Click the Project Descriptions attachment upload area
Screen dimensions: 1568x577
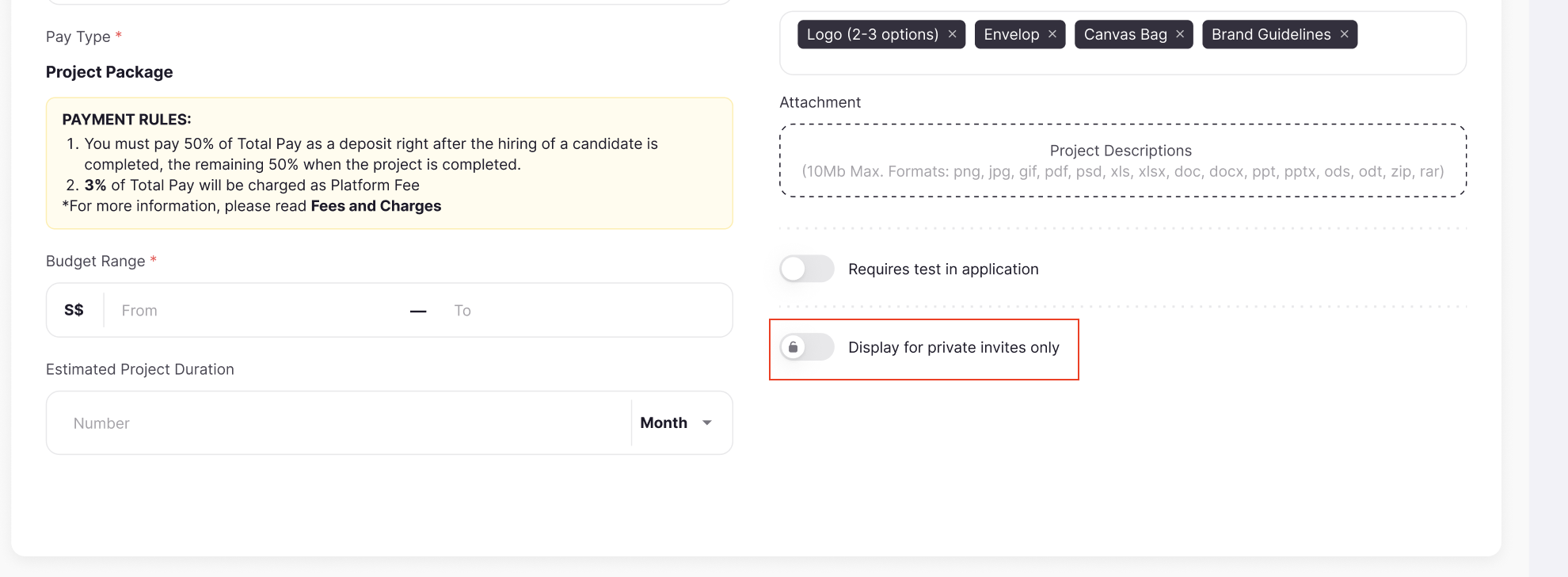[x=1122, y=160]
